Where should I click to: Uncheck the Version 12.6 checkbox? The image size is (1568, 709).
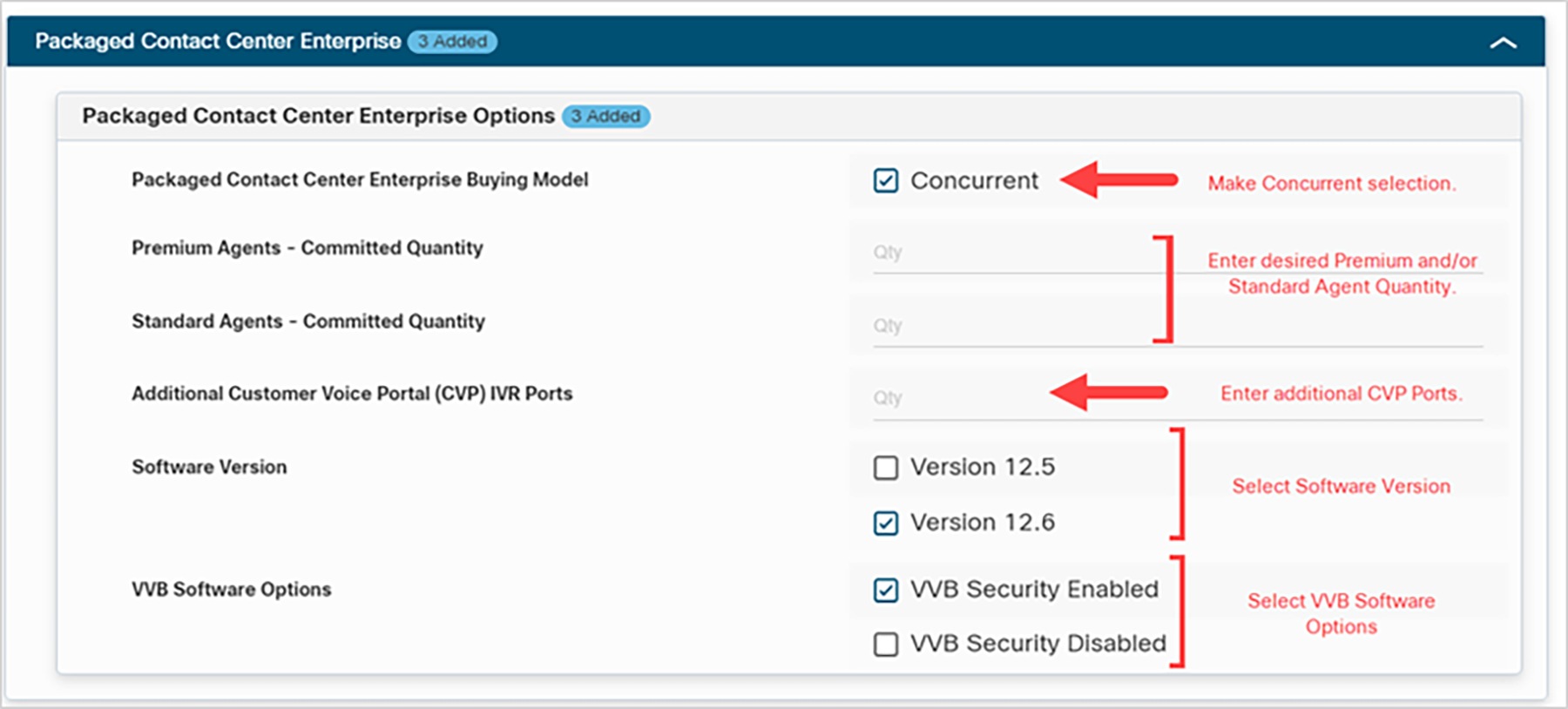click(886, 523)
